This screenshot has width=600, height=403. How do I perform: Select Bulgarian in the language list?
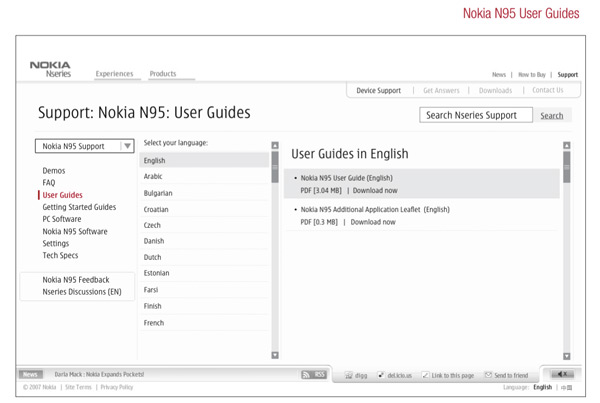pos(204,193)
